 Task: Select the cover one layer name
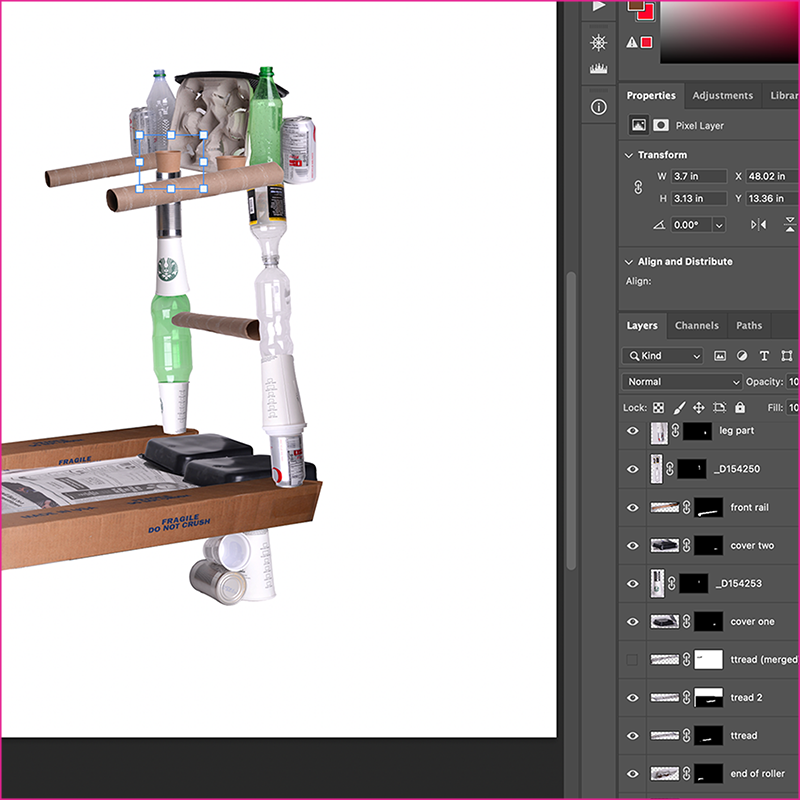click(752, 621)
